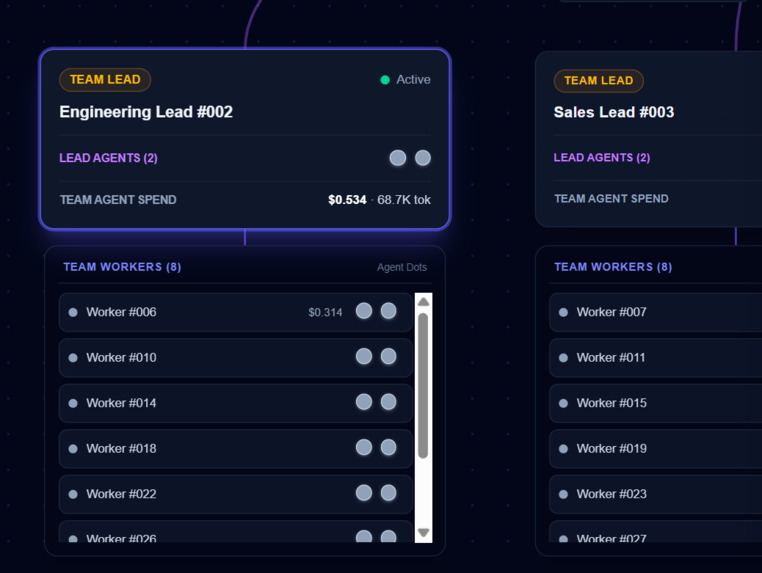Click status dot beside Worker #015
The height and width of the screenshot is (573, 762).
[x=563, y=403]
